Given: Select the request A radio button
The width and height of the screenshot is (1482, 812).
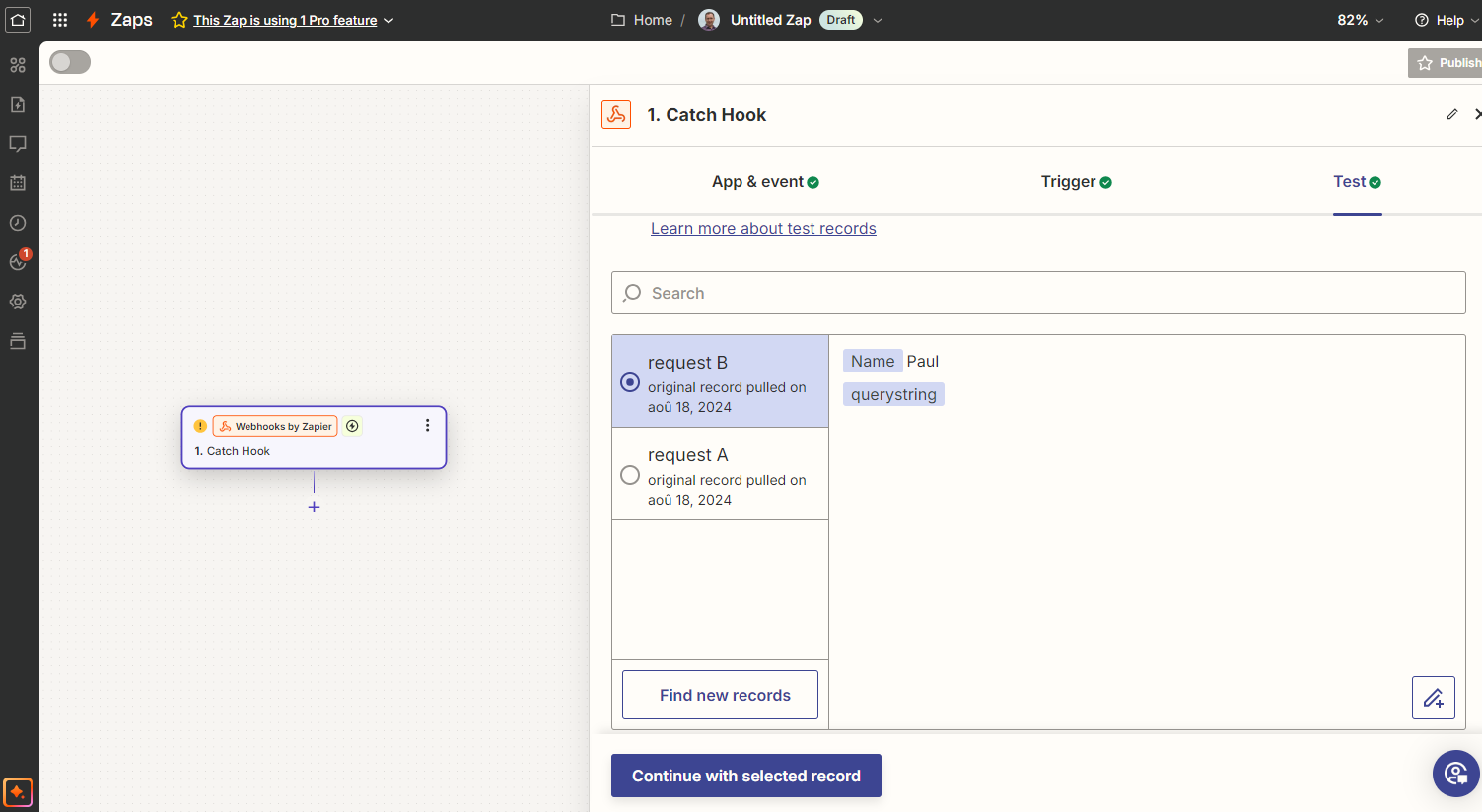Looking at the screenshot, I should click(x=630, y=475).
